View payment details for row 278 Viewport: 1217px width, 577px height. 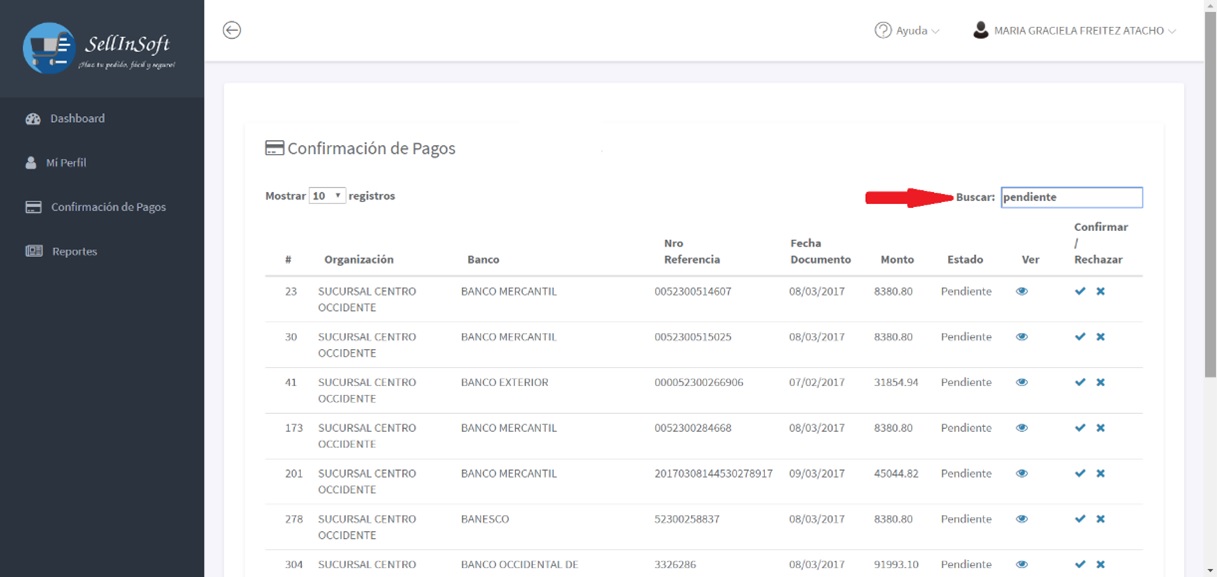(1022, 519)
